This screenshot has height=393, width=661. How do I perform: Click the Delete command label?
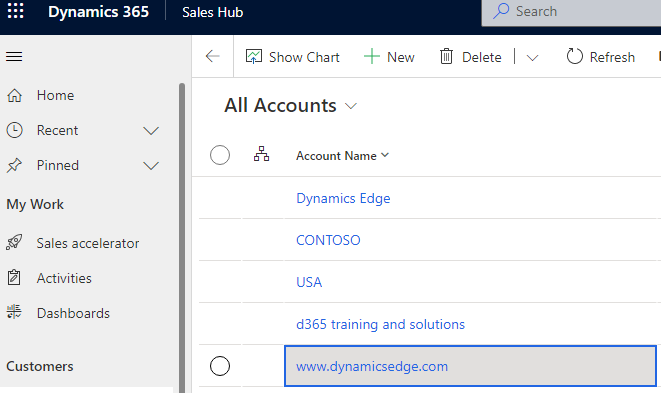[x=481, y=57]
